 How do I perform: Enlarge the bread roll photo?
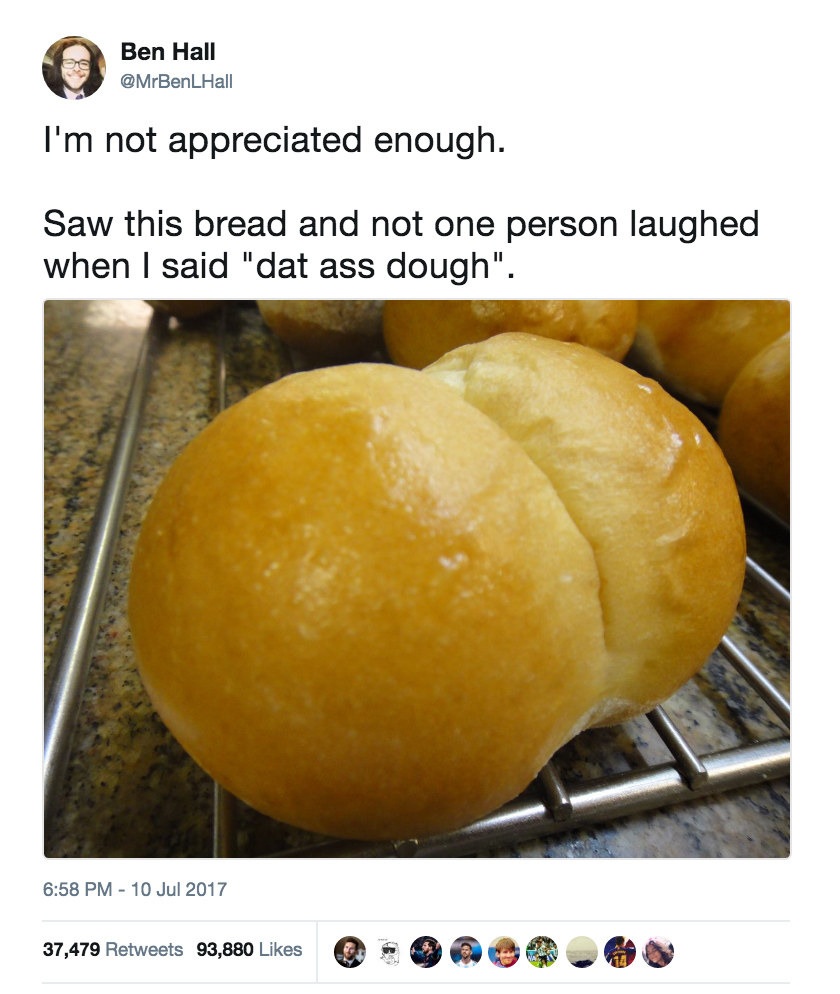pos(417,579)
